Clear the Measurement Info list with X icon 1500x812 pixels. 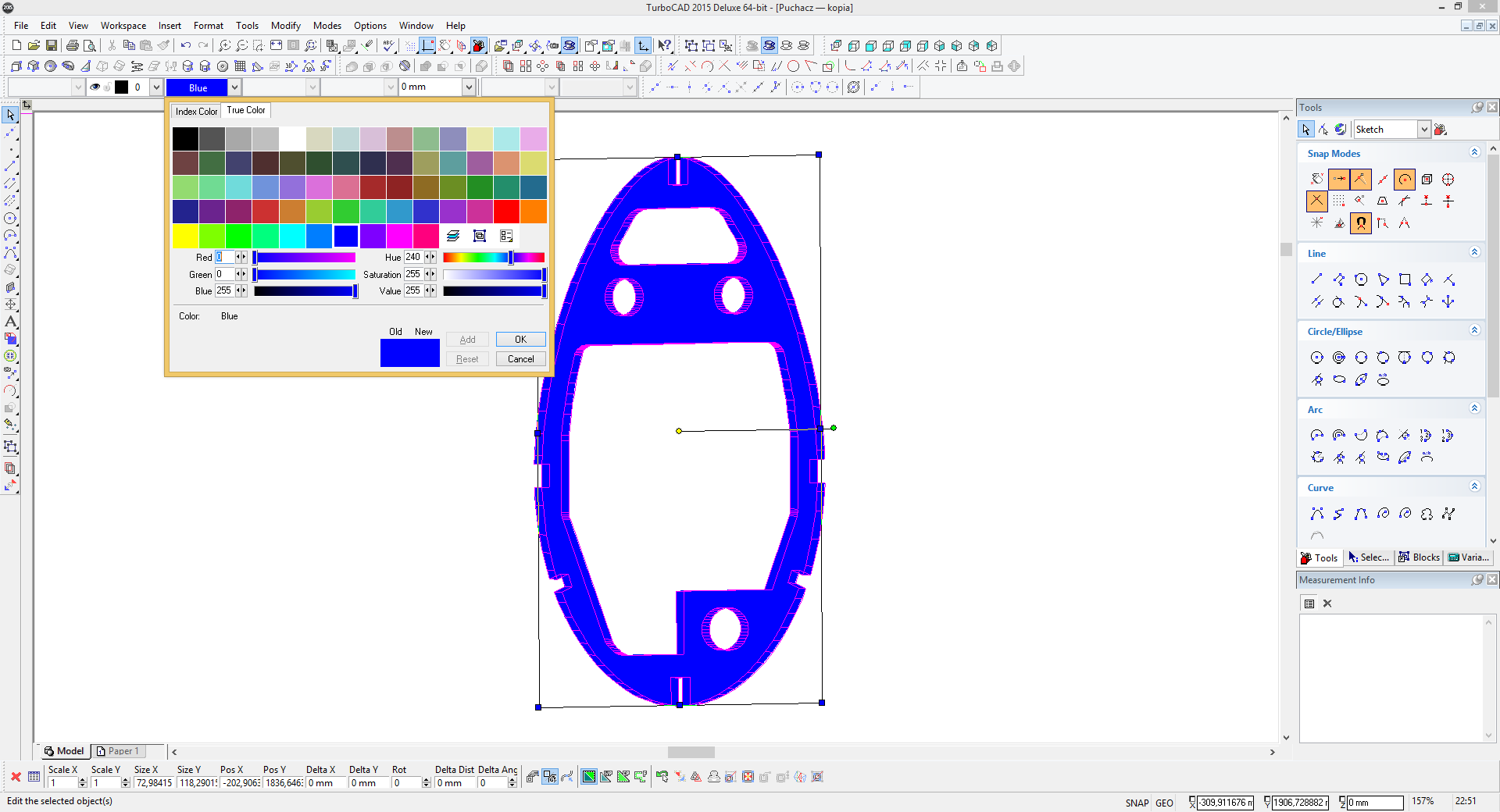(x=1327, y=604)
